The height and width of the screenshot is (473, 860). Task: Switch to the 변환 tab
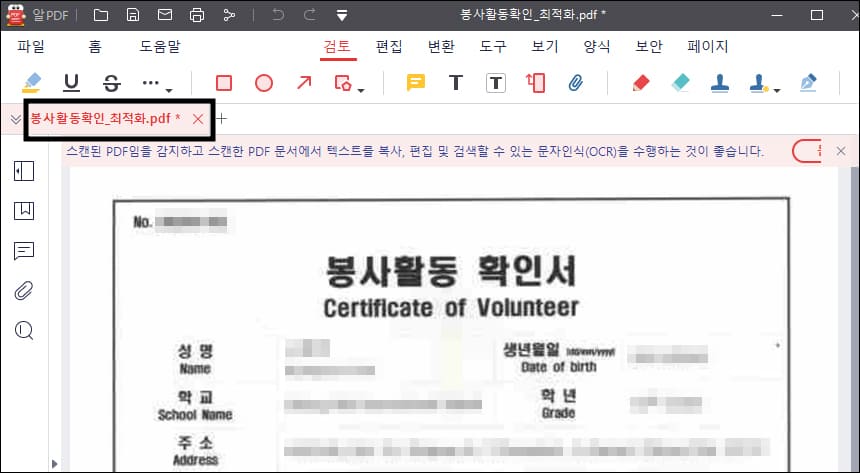[x=441, y=47]
